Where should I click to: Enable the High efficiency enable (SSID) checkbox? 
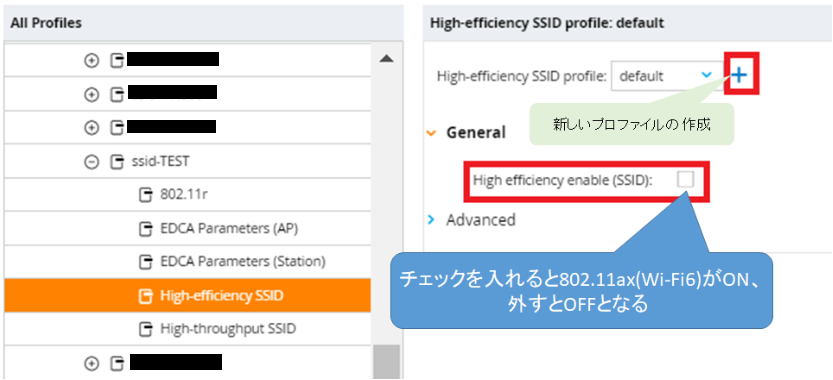(685, 180)
